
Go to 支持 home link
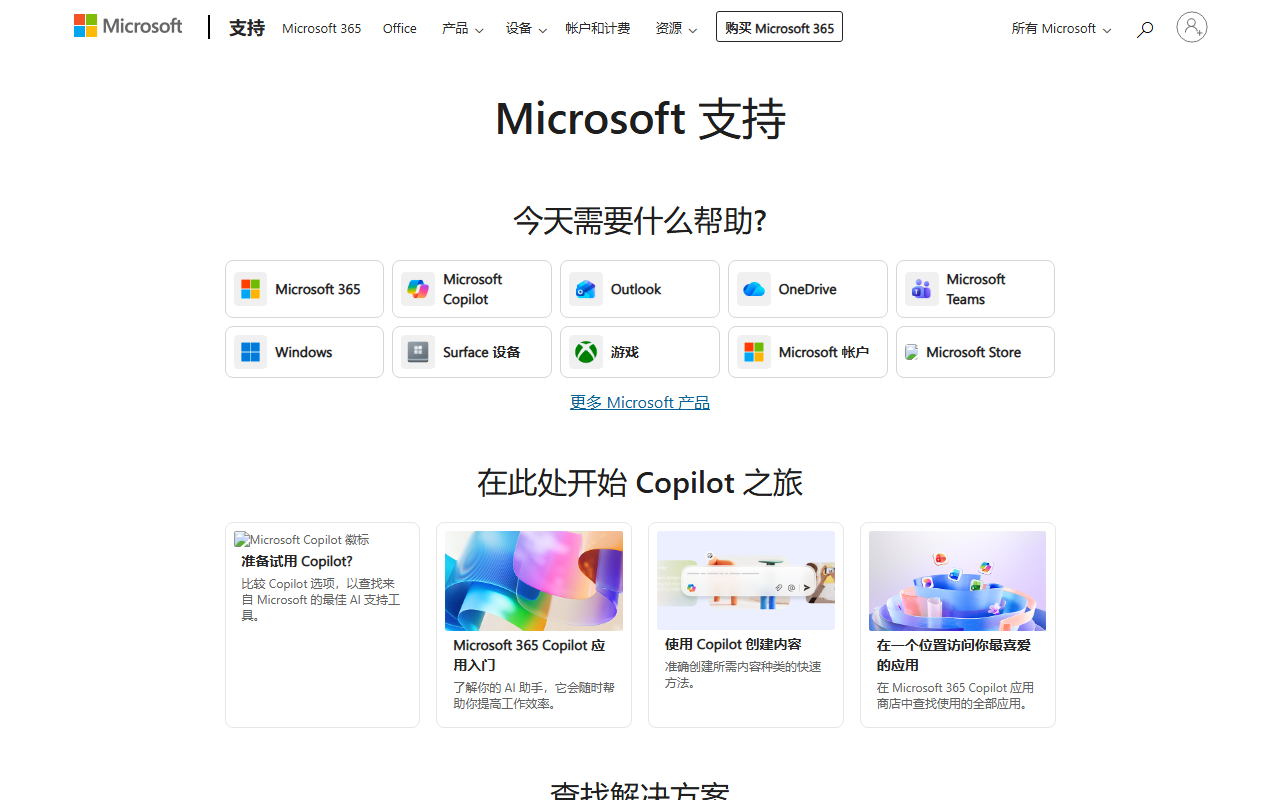coord(247,28)
